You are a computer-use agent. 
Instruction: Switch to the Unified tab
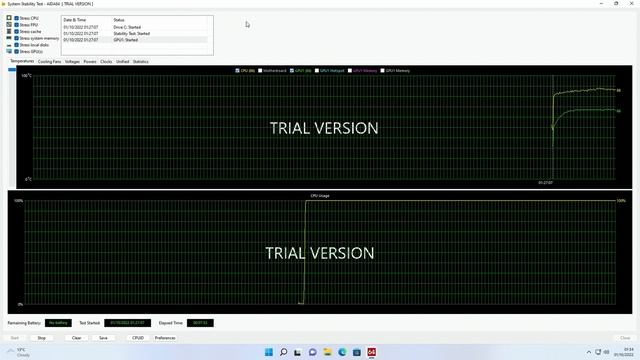pos(122,62)
